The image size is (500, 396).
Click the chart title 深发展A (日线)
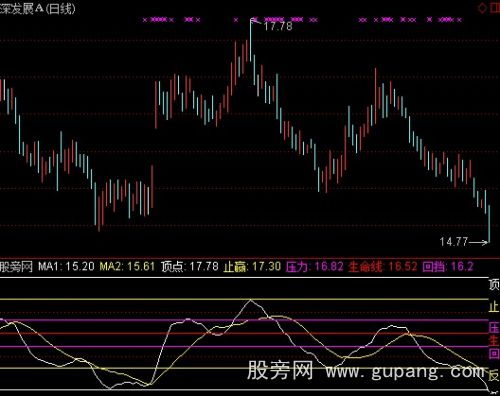click(x=37, y=8)
